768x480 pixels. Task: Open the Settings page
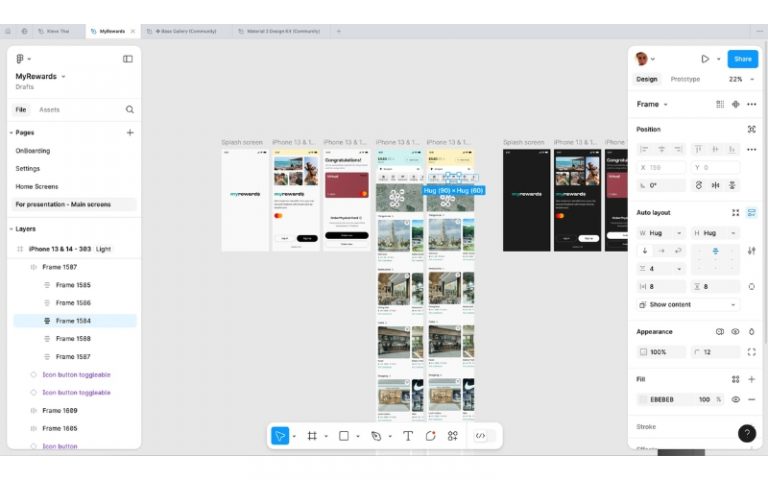(x=28, y=168)
